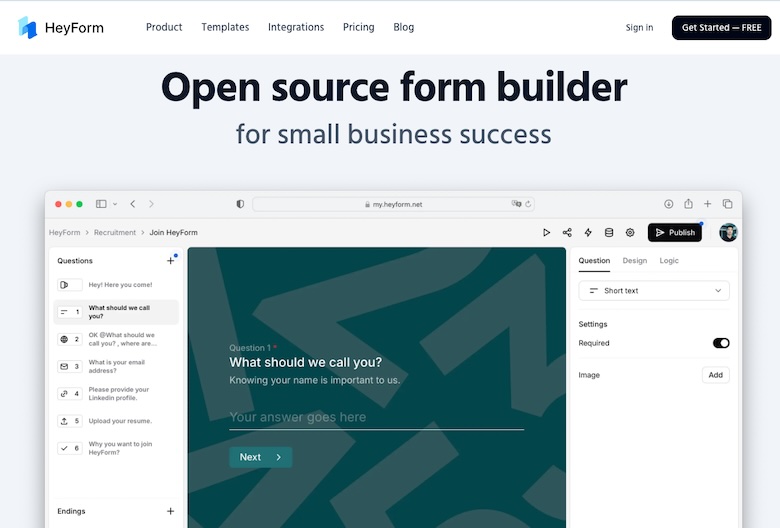The height and width of the screenshot is (528, 780).
Task: Open integrations lightning bolt icon
Action: coord(588,232)
